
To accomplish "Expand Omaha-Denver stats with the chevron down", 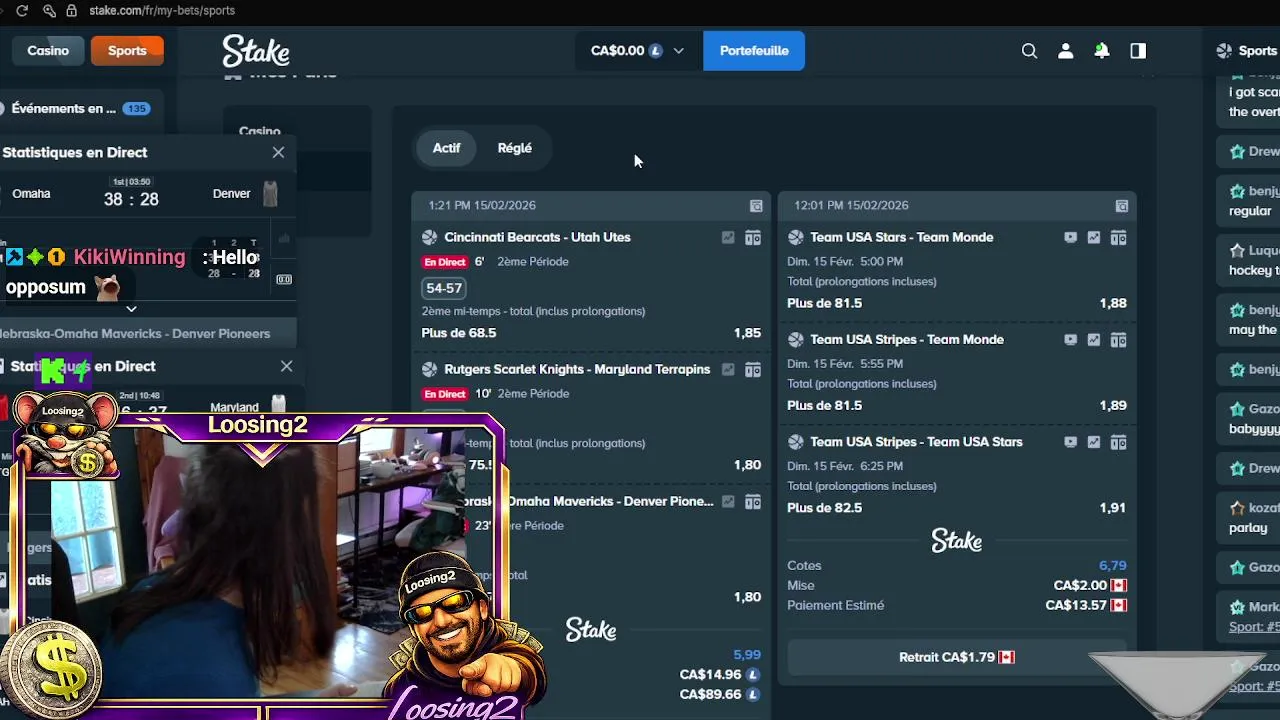I will point(131,309).
